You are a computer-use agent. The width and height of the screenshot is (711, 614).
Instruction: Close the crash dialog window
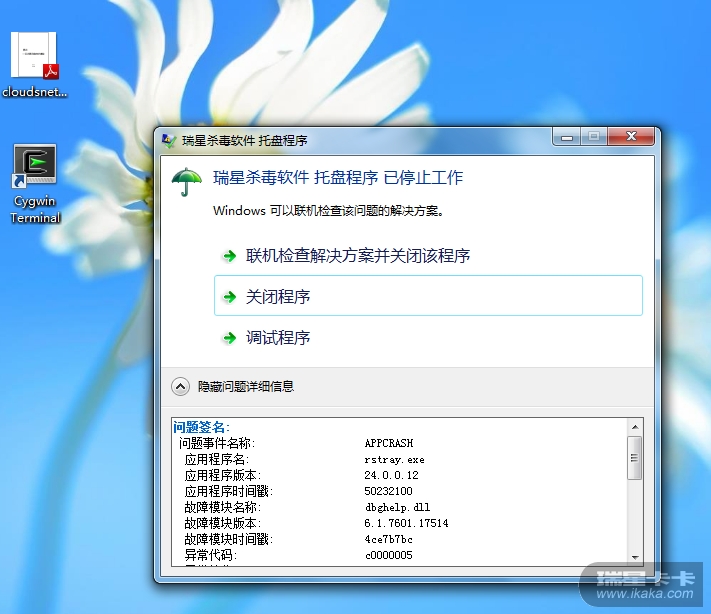point(631,136)
